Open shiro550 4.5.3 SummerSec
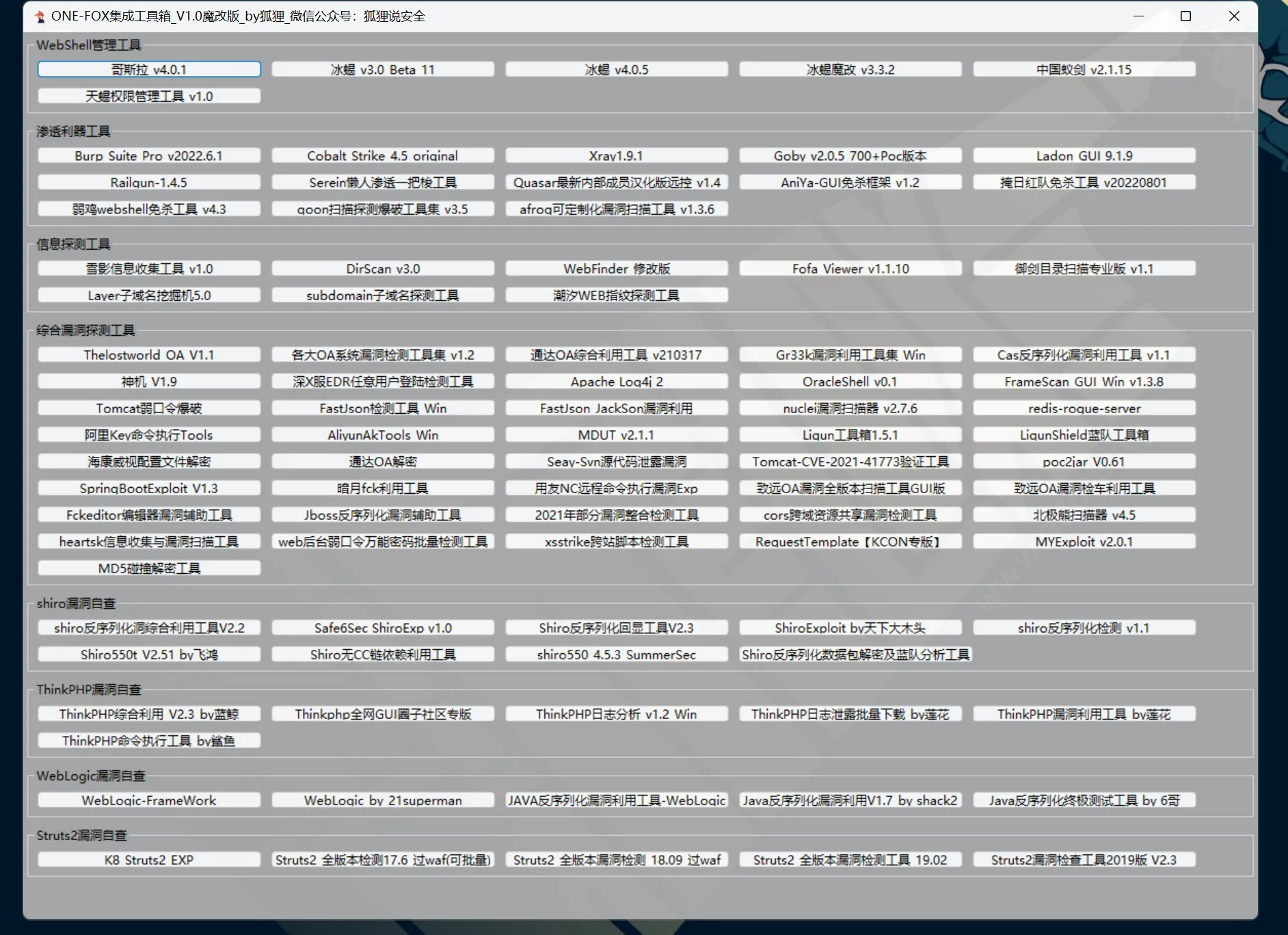The image size is (1288, 935). tap(617, 655)
